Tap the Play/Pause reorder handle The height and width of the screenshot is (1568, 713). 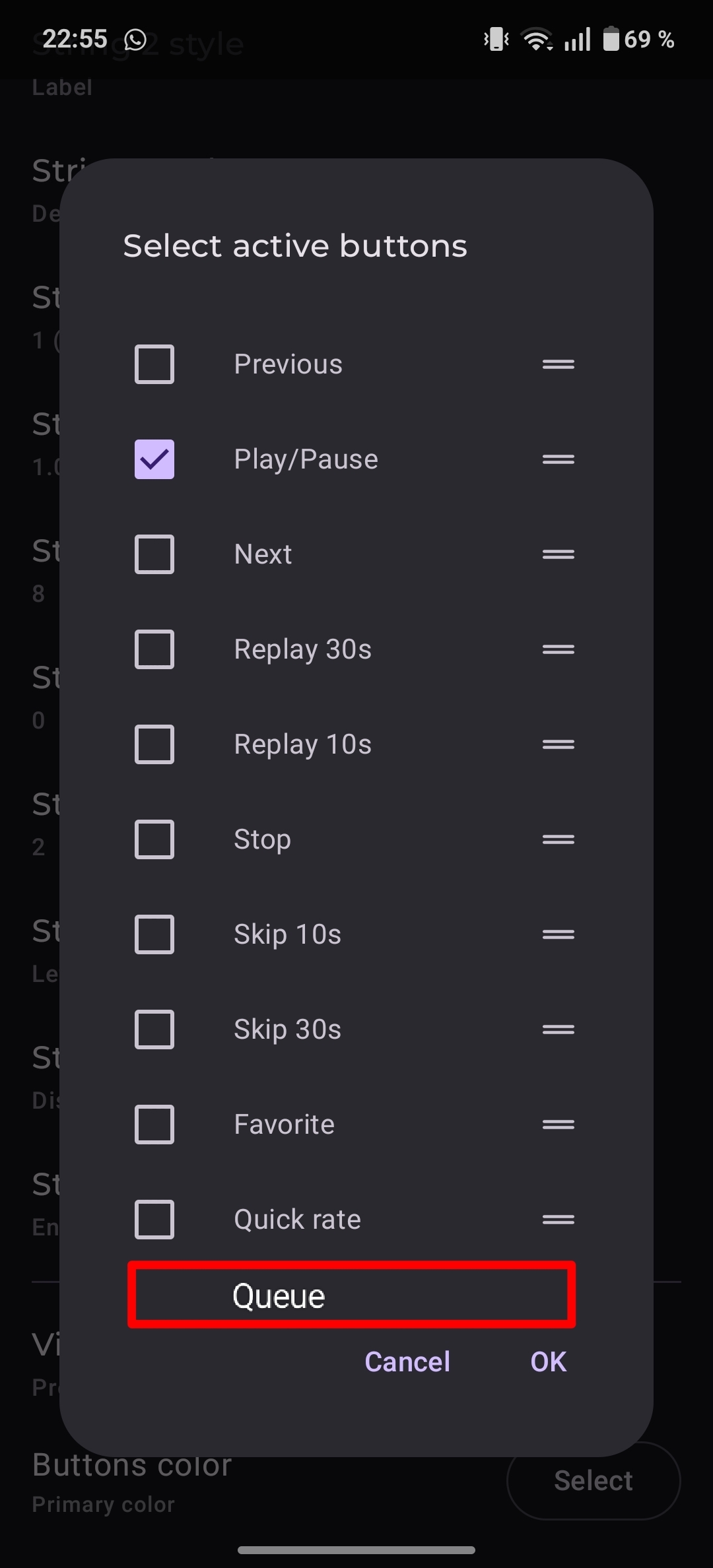(558, 459)
